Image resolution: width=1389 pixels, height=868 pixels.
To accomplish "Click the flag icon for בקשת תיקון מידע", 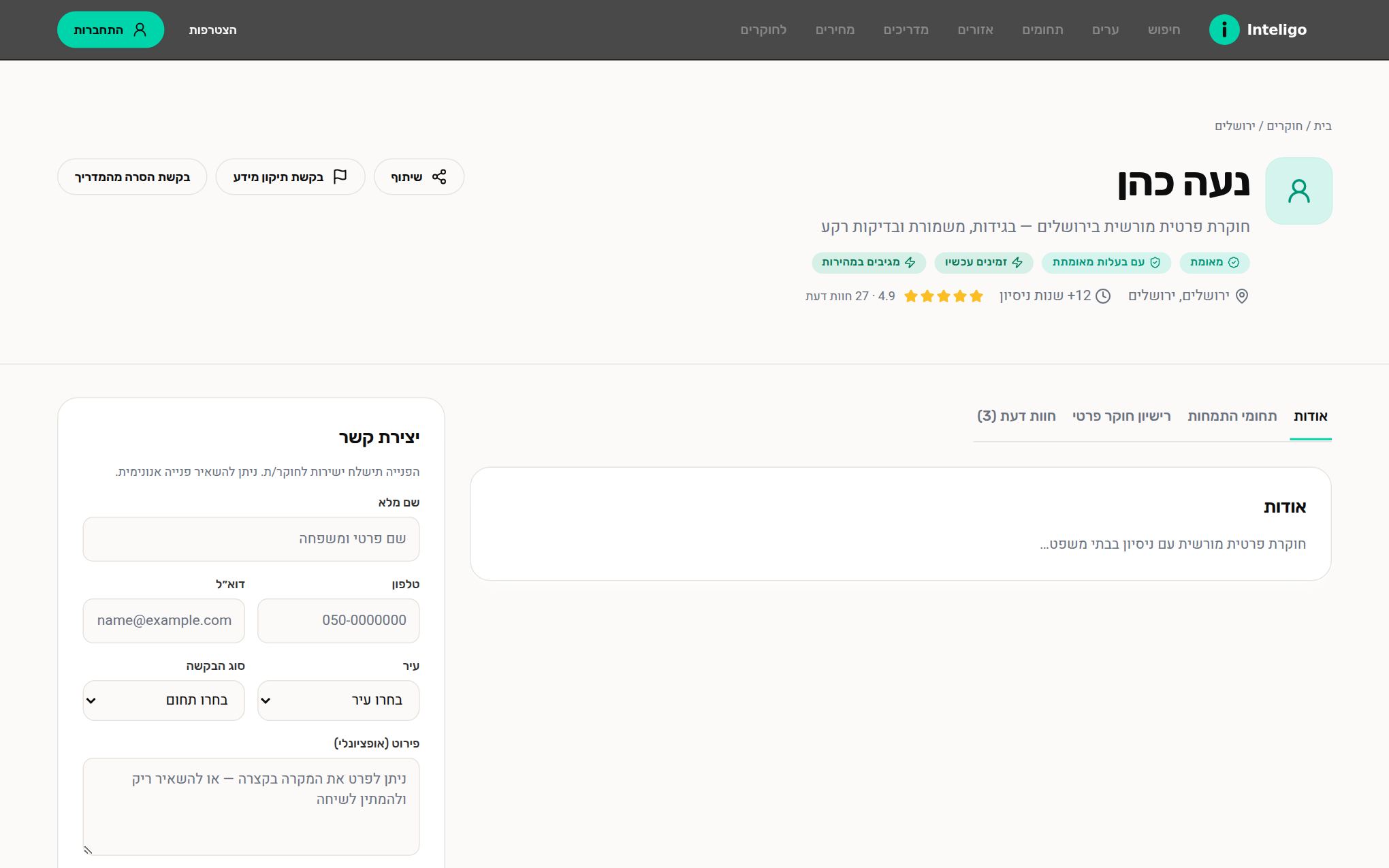I will [340, 177].
